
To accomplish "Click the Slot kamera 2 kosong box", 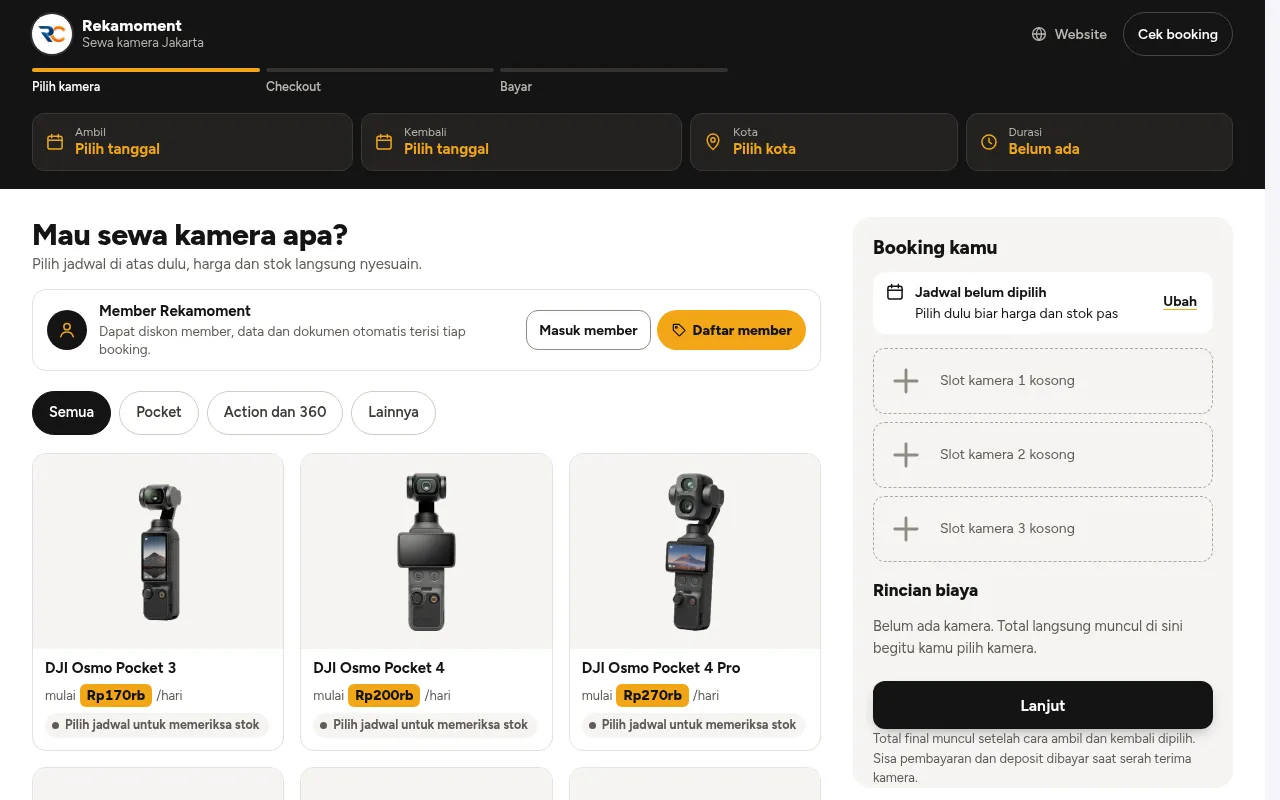I will [1043, 455].
